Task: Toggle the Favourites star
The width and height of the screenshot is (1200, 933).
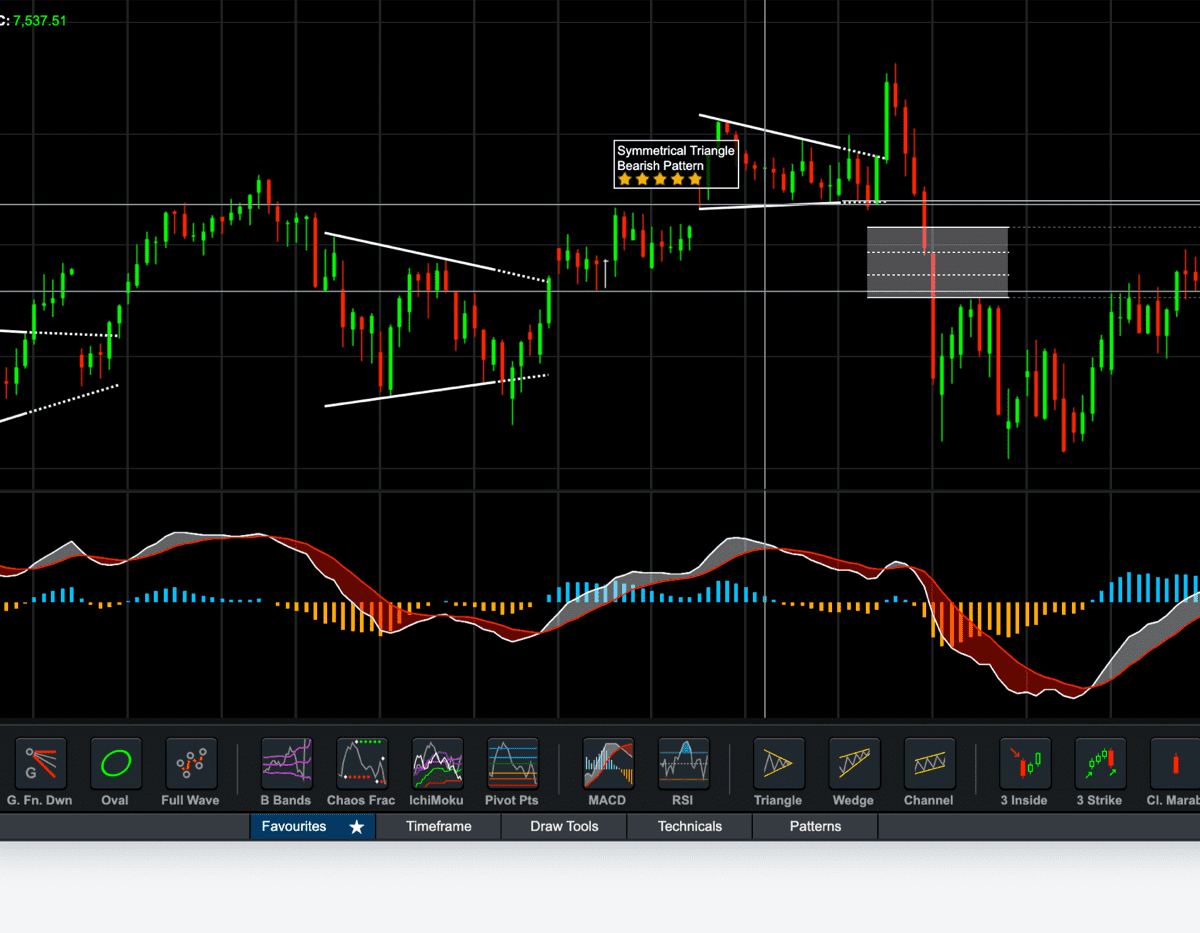Action: pos(356,826)
